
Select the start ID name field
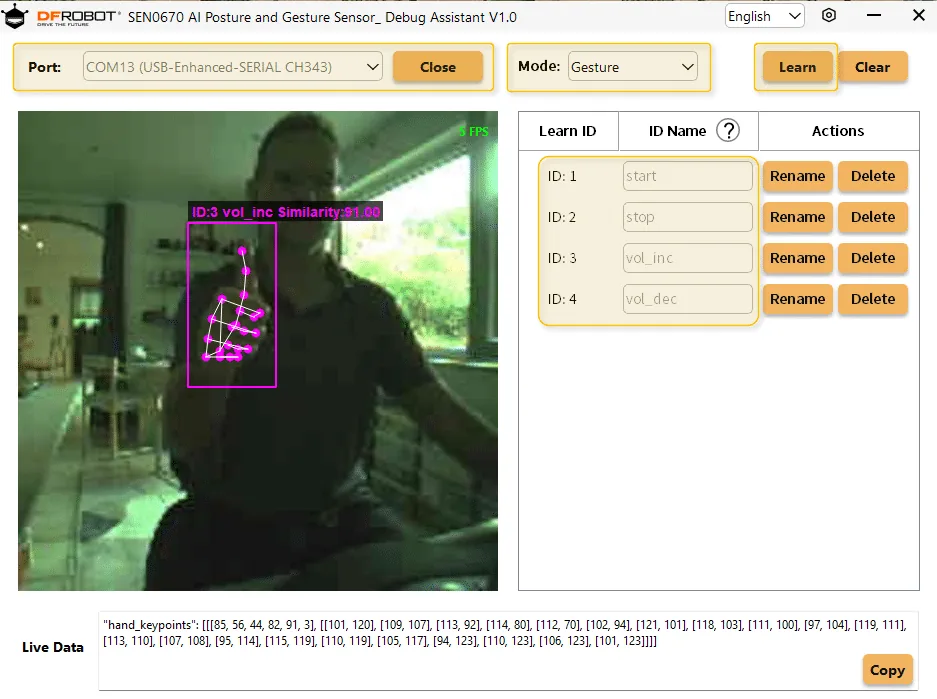[687, 176]
